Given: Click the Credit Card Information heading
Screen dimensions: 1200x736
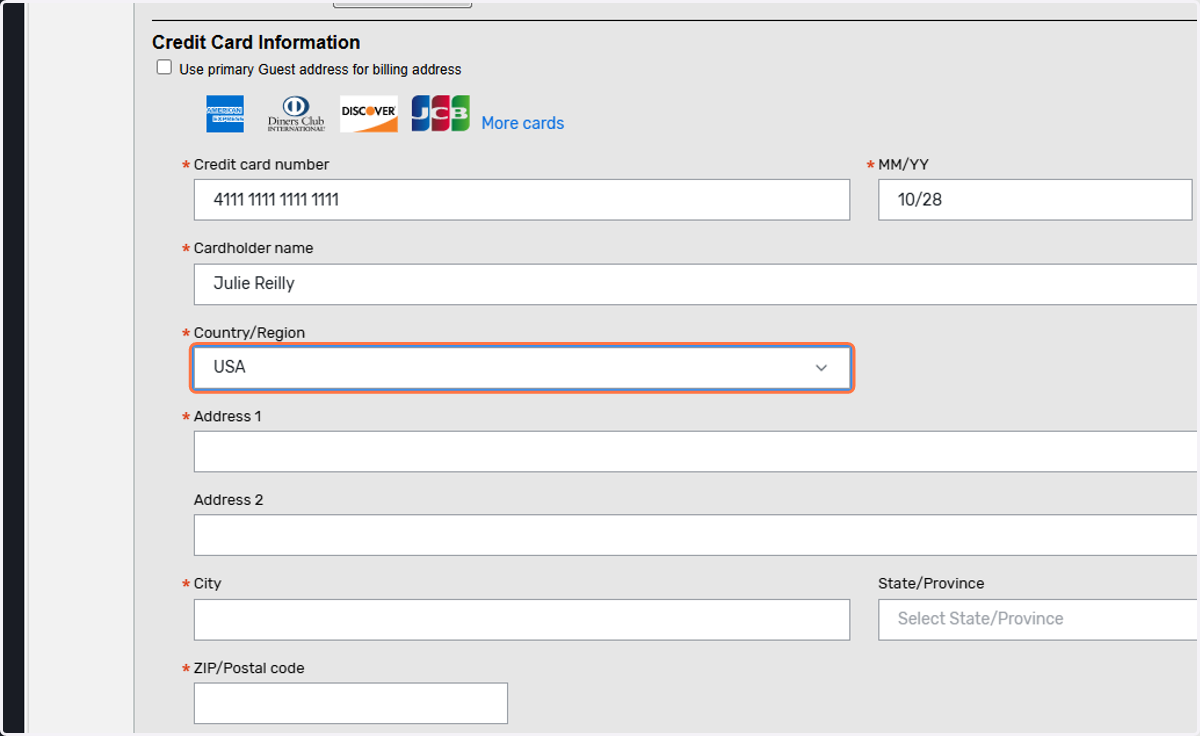Looking at the screenshot, I should tap(256, 43).
